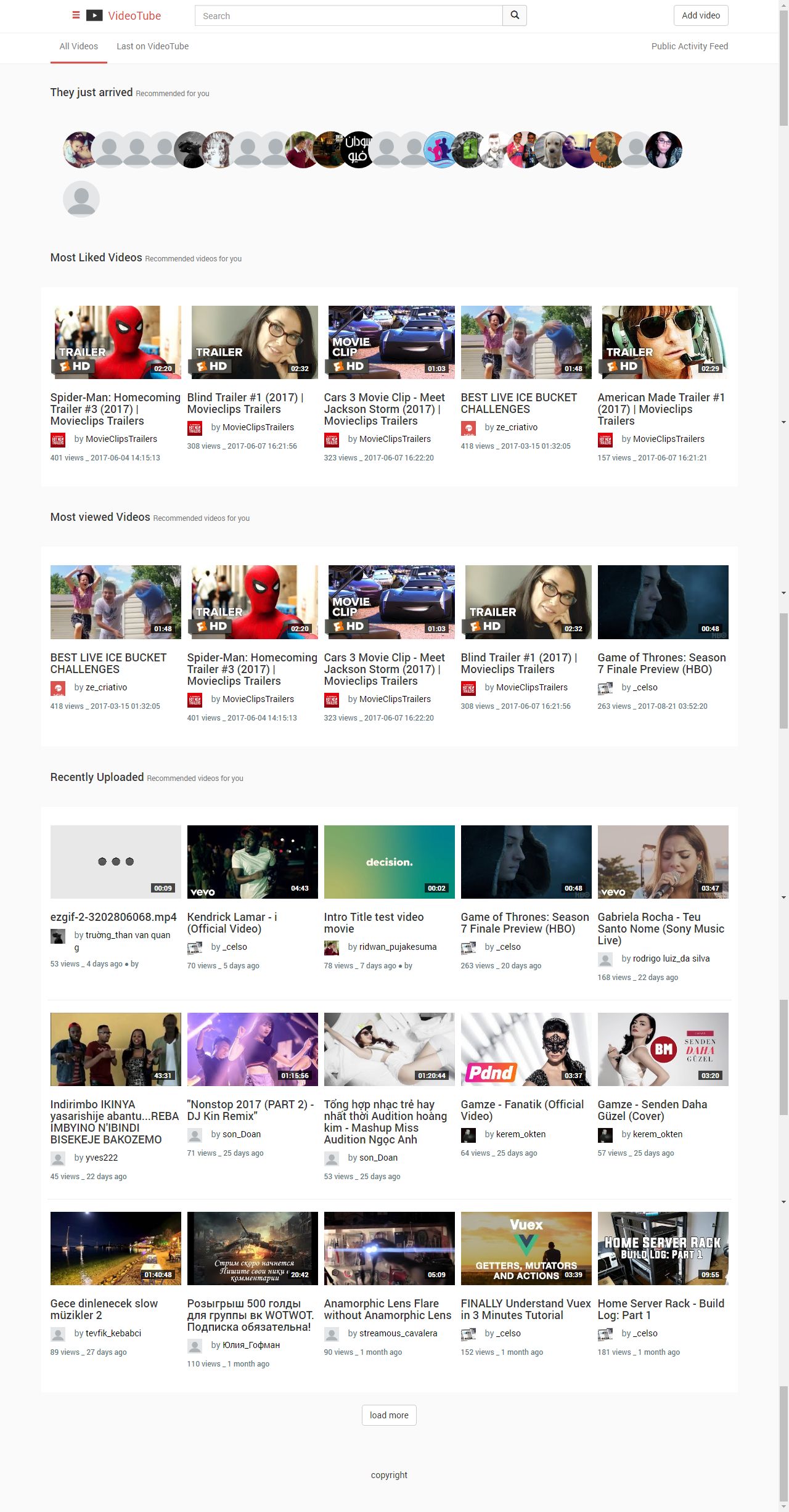Open the yellow puppy avatar in They just arrived

[x=552, y=150]
